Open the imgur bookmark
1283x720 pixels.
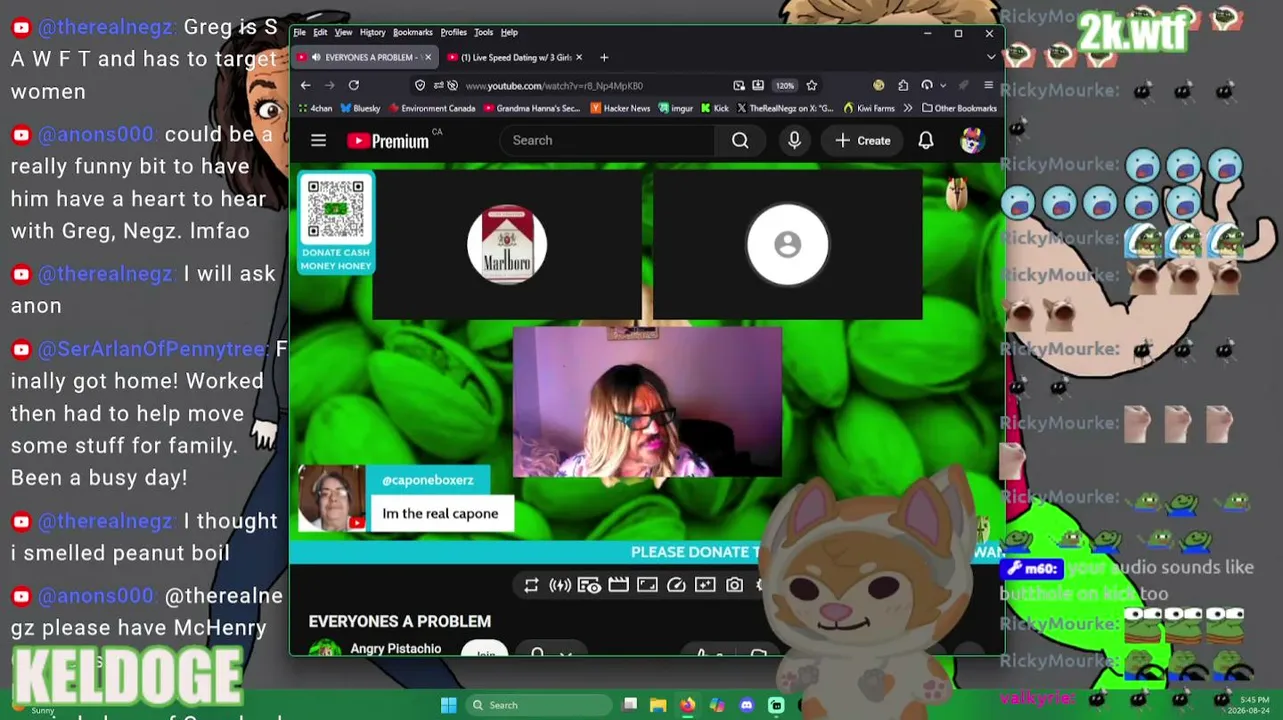(x=675, y=108)
